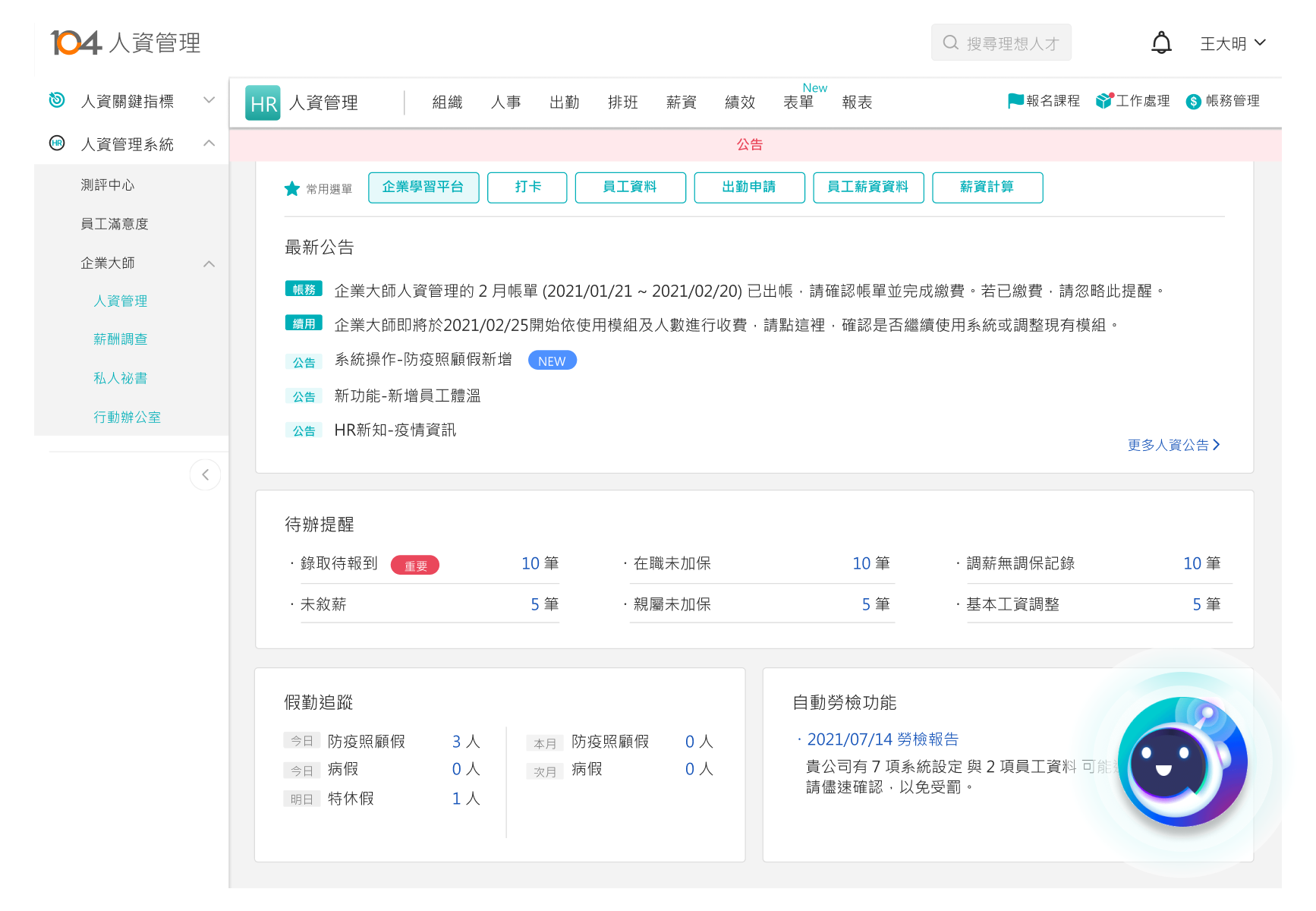This screenshot has width=1316, height=911.
Task: Click the HR badge icon in top bar
Action: pos(263,102)
